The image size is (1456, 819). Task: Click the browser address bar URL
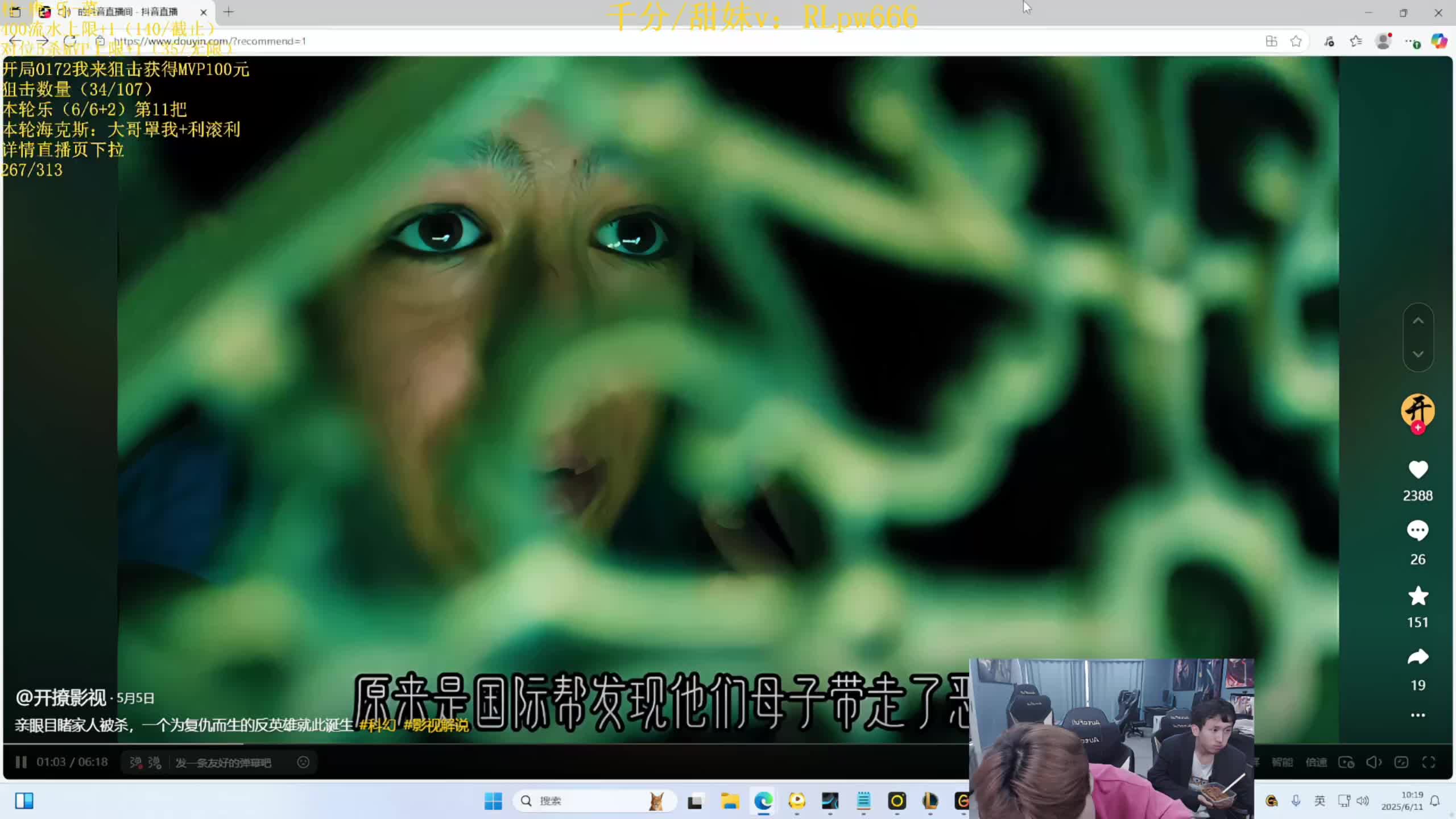210,41
